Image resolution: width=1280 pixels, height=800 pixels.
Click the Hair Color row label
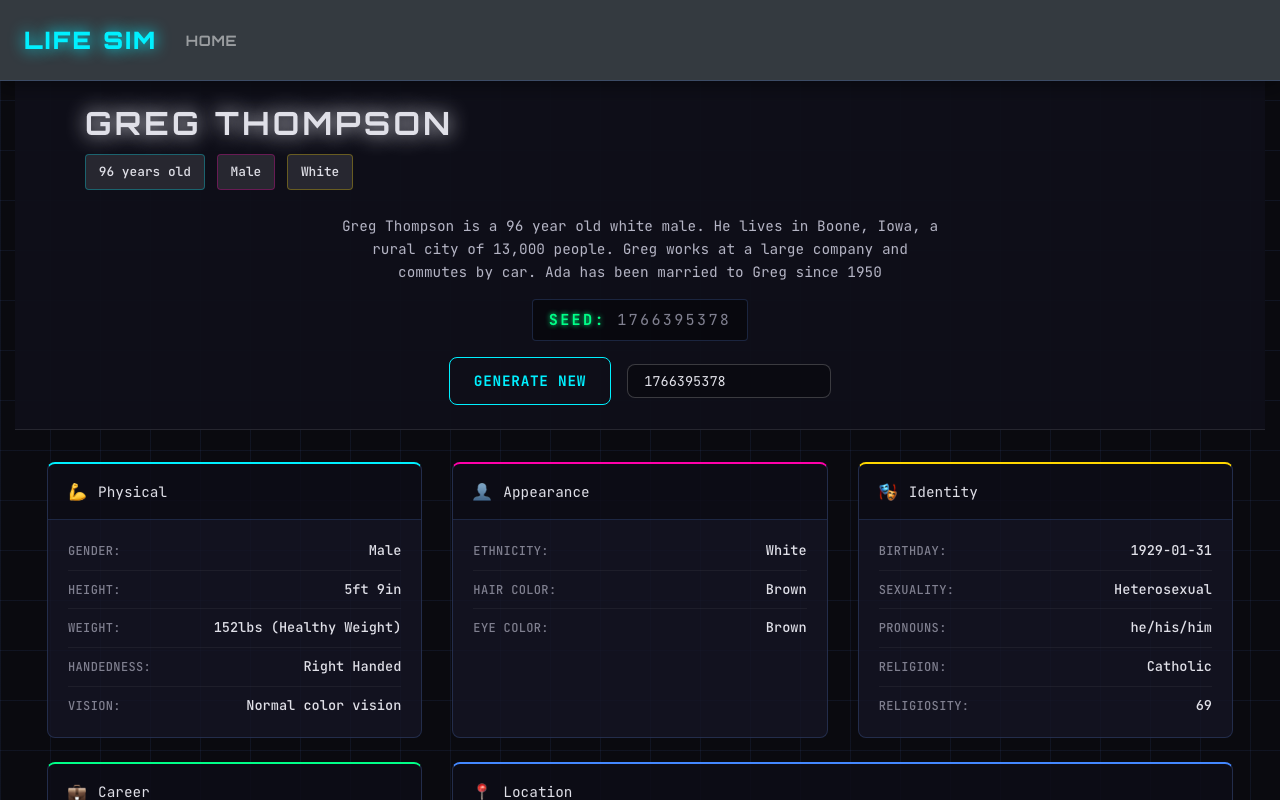tap(514, 590)
